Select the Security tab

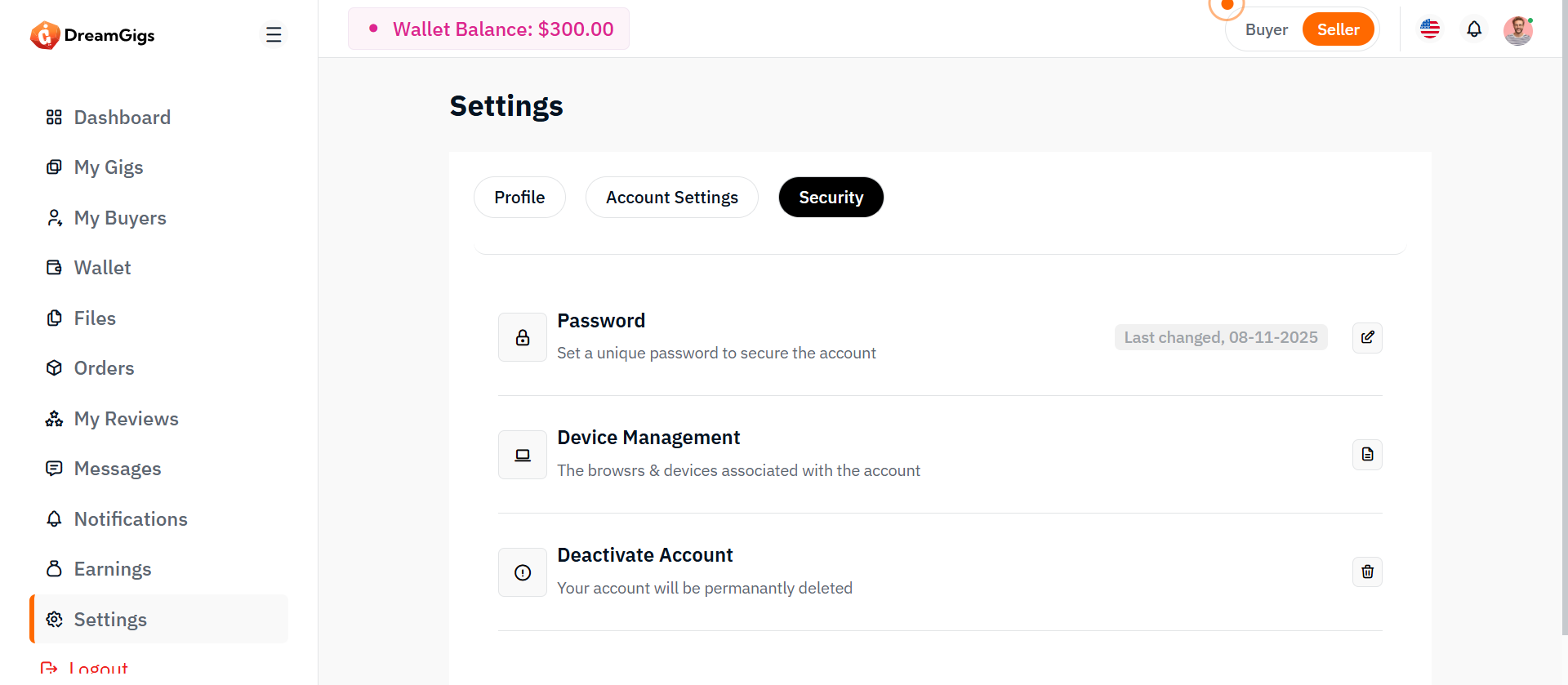831,198
